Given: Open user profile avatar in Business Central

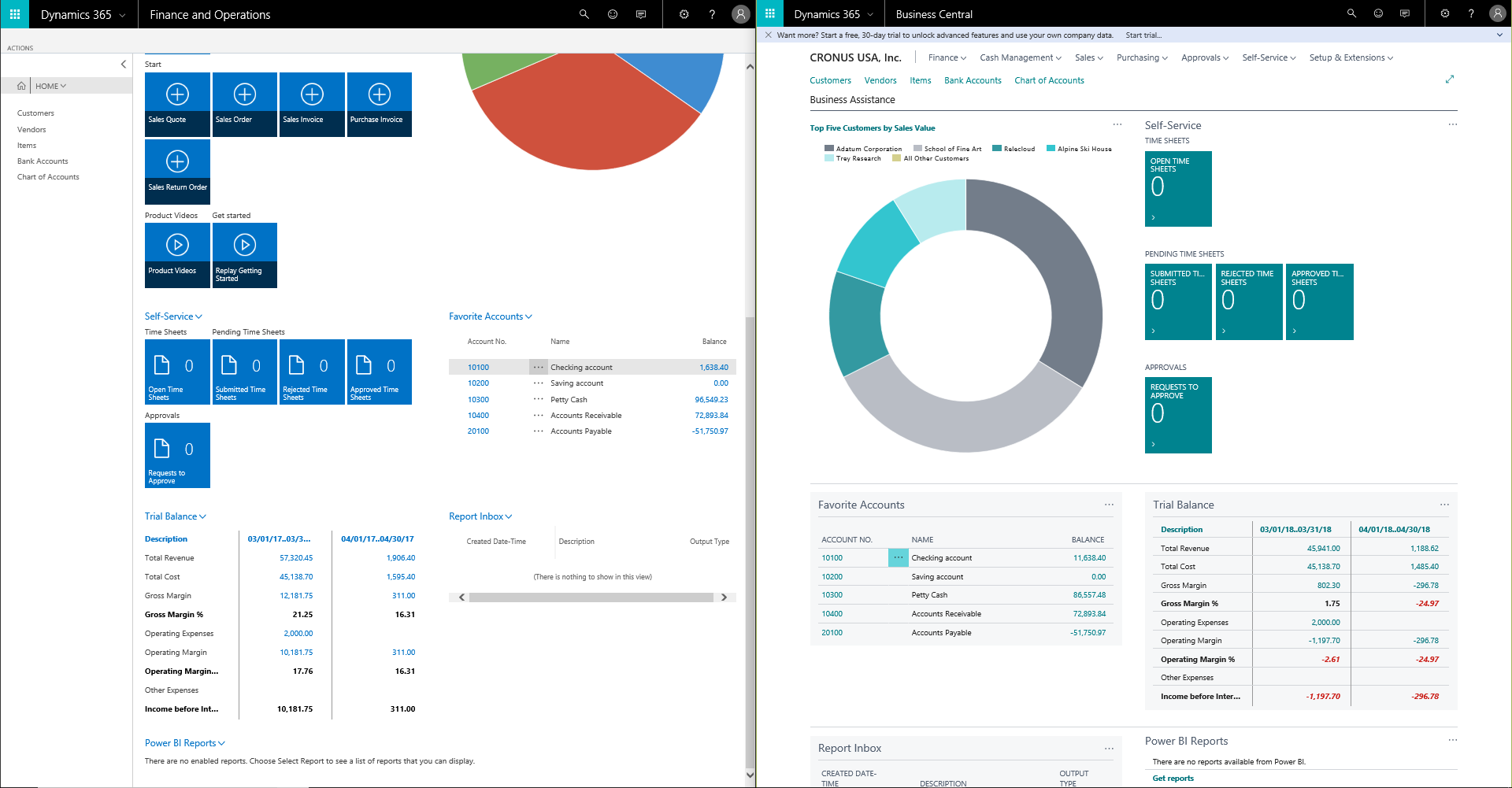Looking at the screenshot, I should coord(1498,13).
